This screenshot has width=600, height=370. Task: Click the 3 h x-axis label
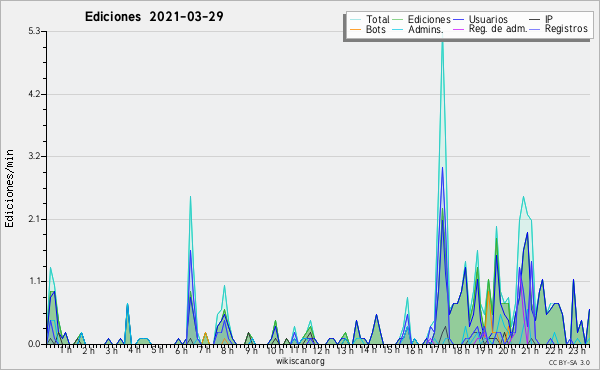tap(111, 351)
